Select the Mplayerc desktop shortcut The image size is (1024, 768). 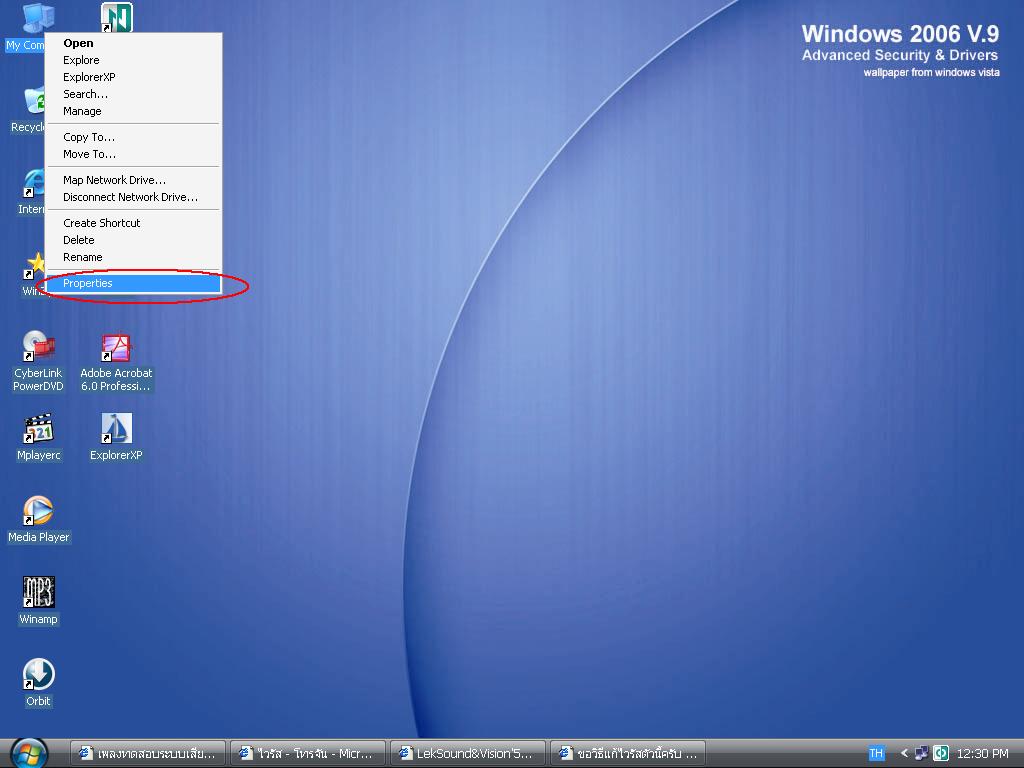click(39, 438)
